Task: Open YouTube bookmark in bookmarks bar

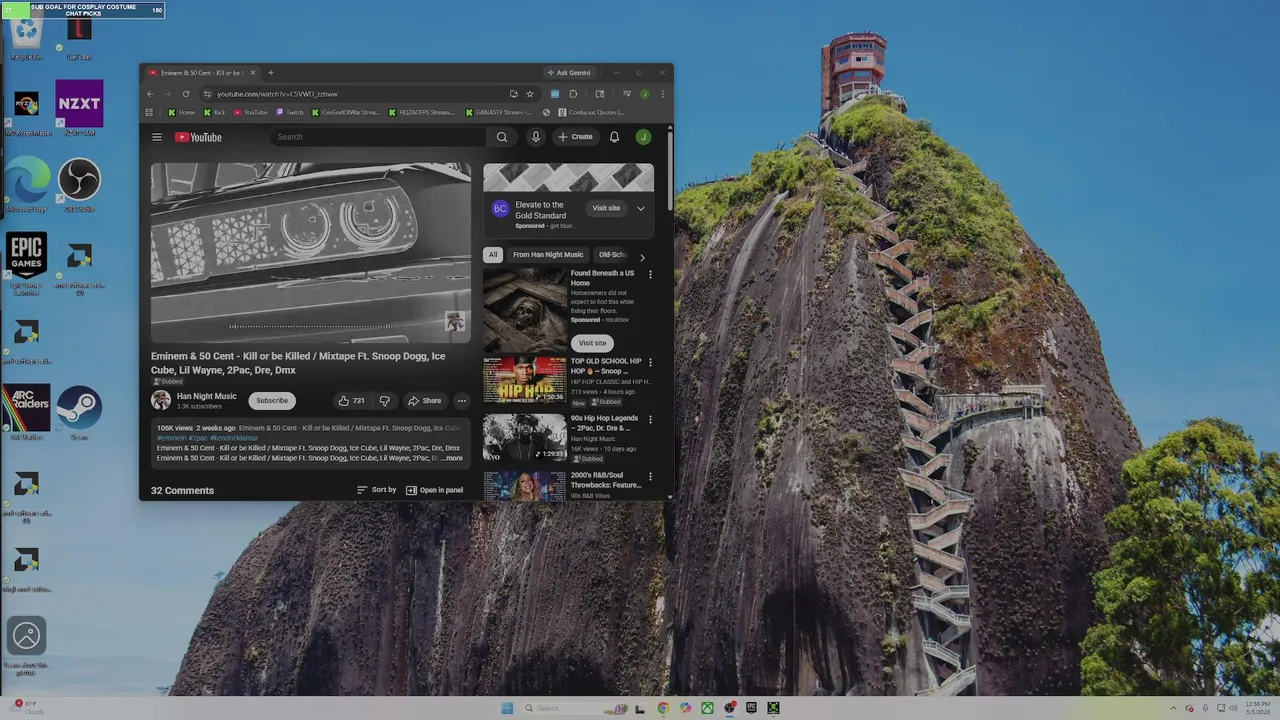Action: pyautogui.click(x=251, y=112)
